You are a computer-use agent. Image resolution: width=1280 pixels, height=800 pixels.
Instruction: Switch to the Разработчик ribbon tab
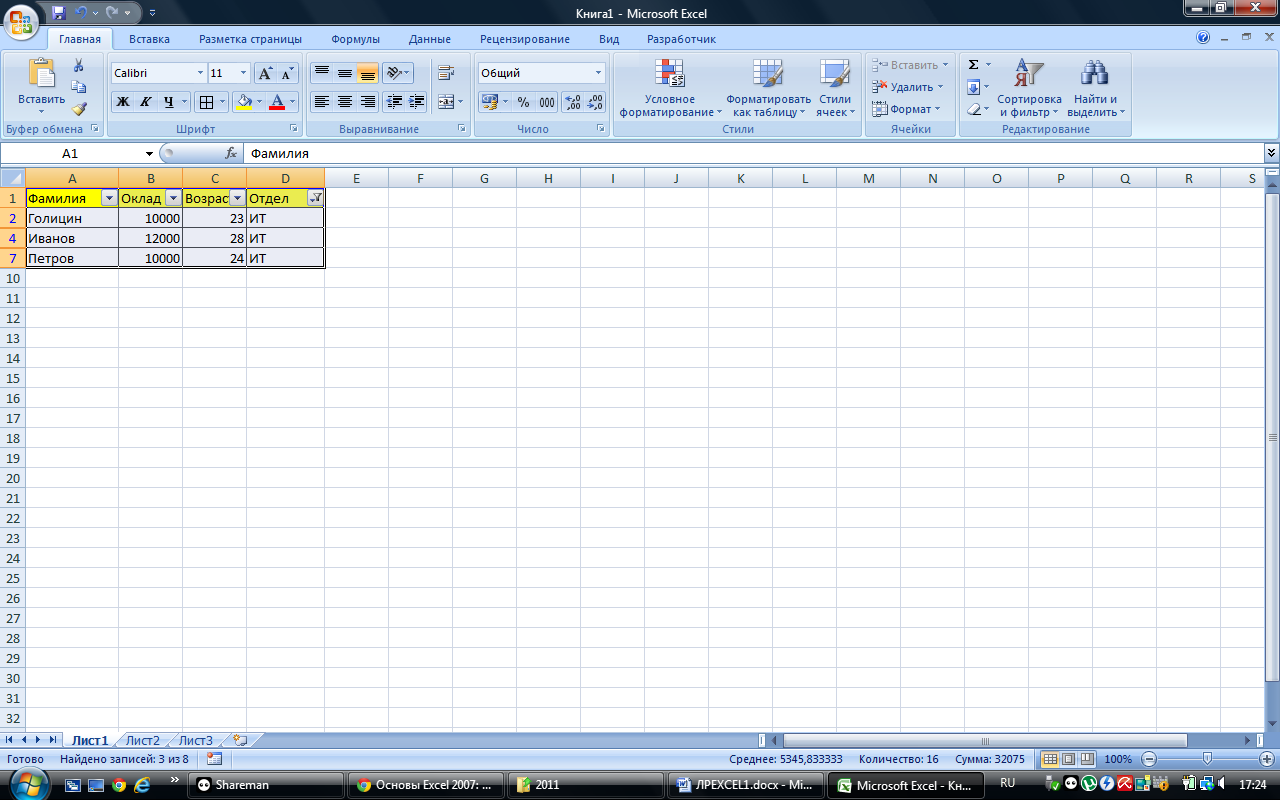[681, 39]
